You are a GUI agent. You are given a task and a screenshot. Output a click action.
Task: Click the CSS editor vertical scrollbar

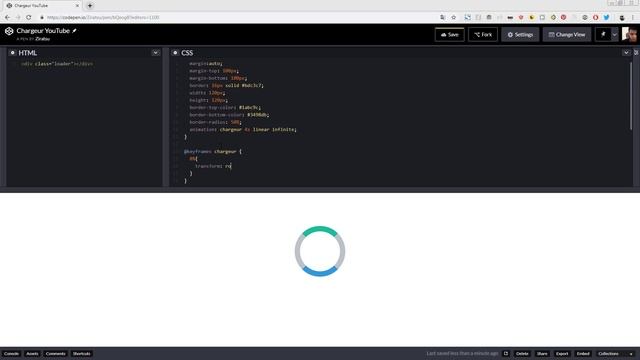click(631, 96)
